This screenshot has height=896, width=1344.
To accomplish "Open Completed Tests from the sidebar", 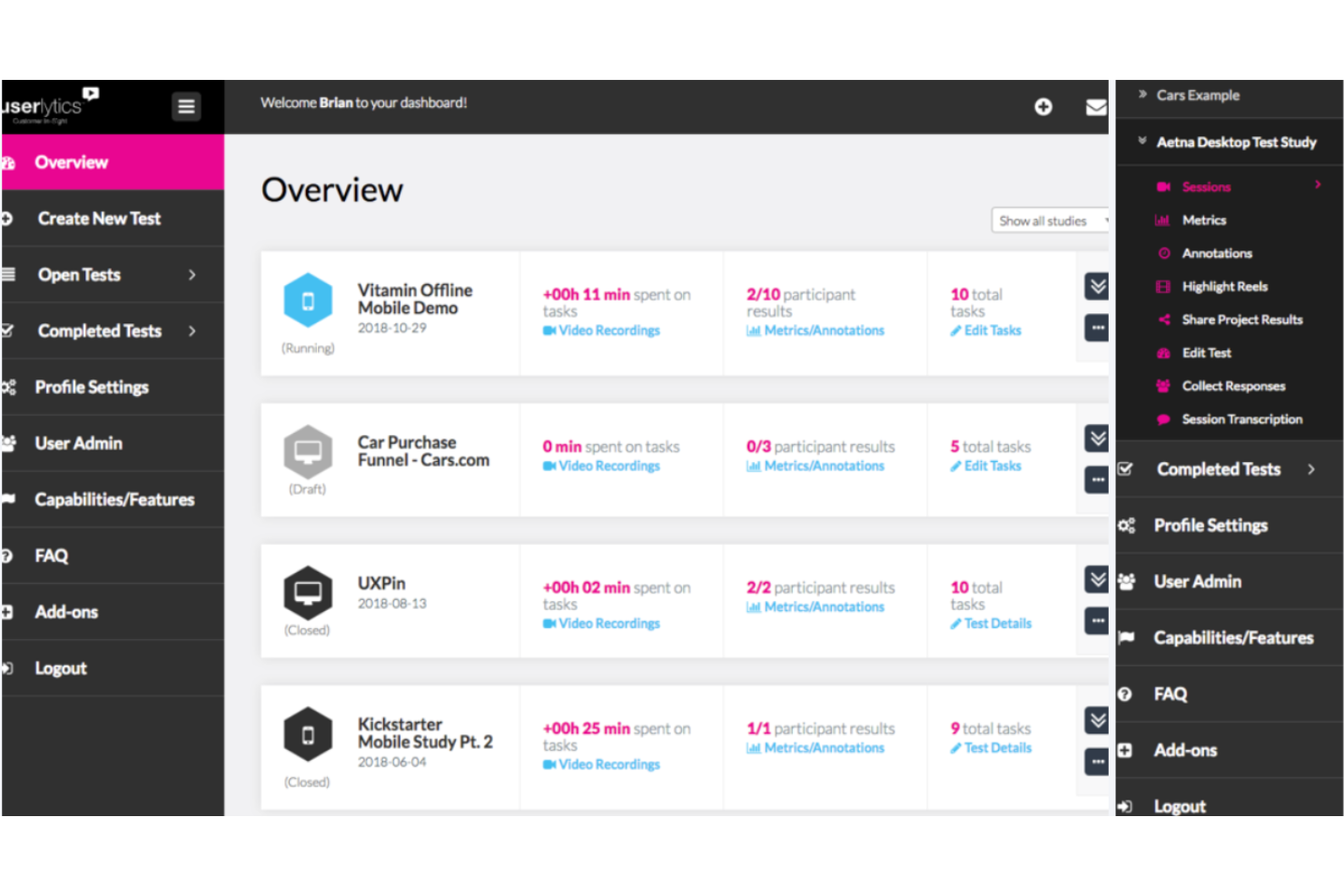I will pyautogui.click(x=99, y=330).
